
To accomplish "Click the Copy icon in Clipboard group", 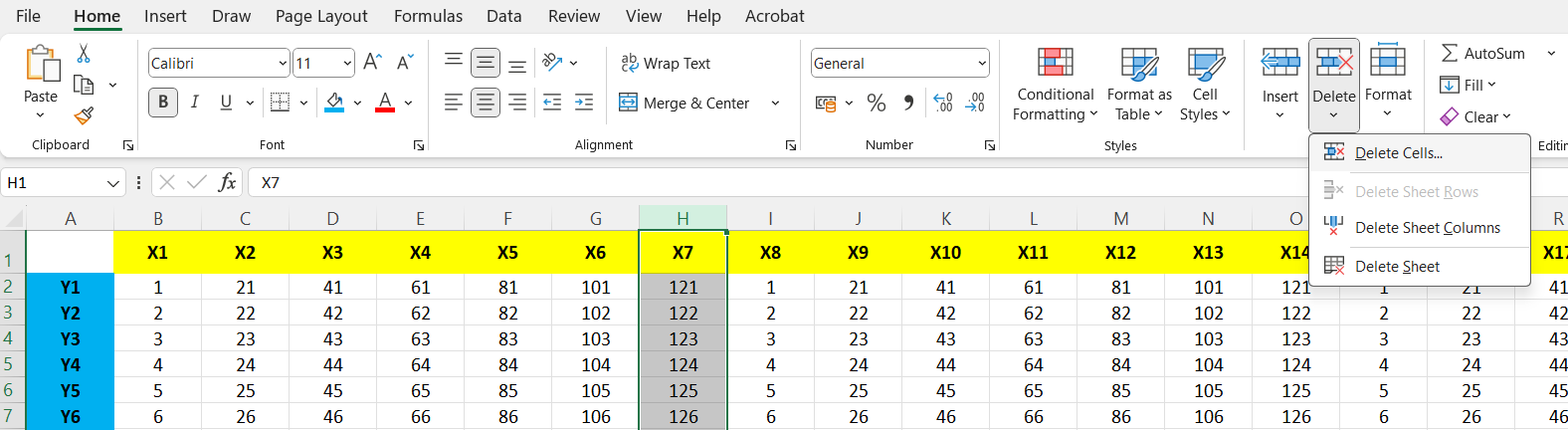I will (x=85, y=85).
